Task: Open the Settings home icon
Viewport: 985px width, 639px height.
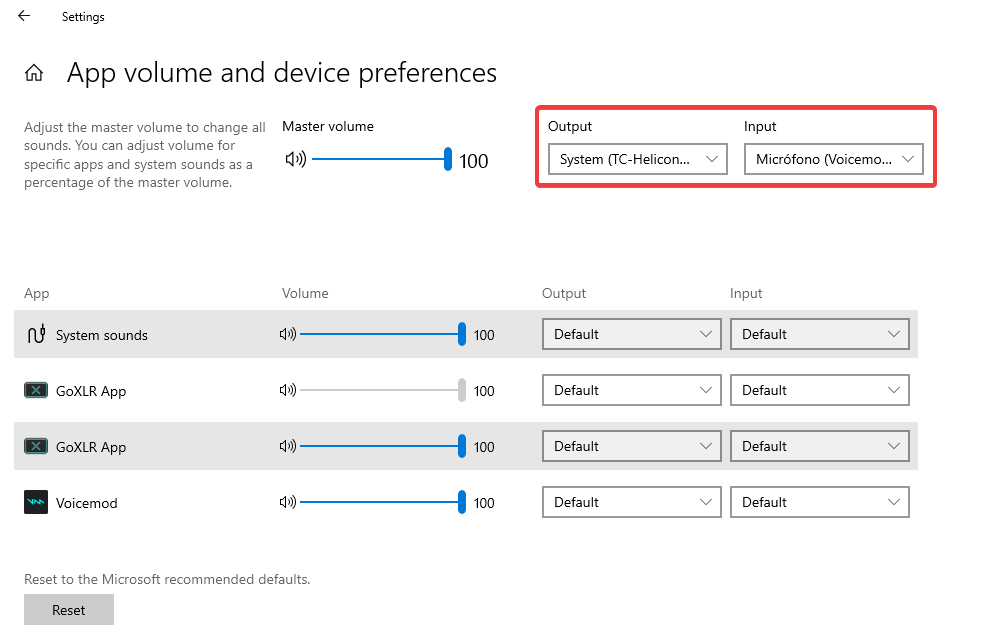Action: coord(34,73)
